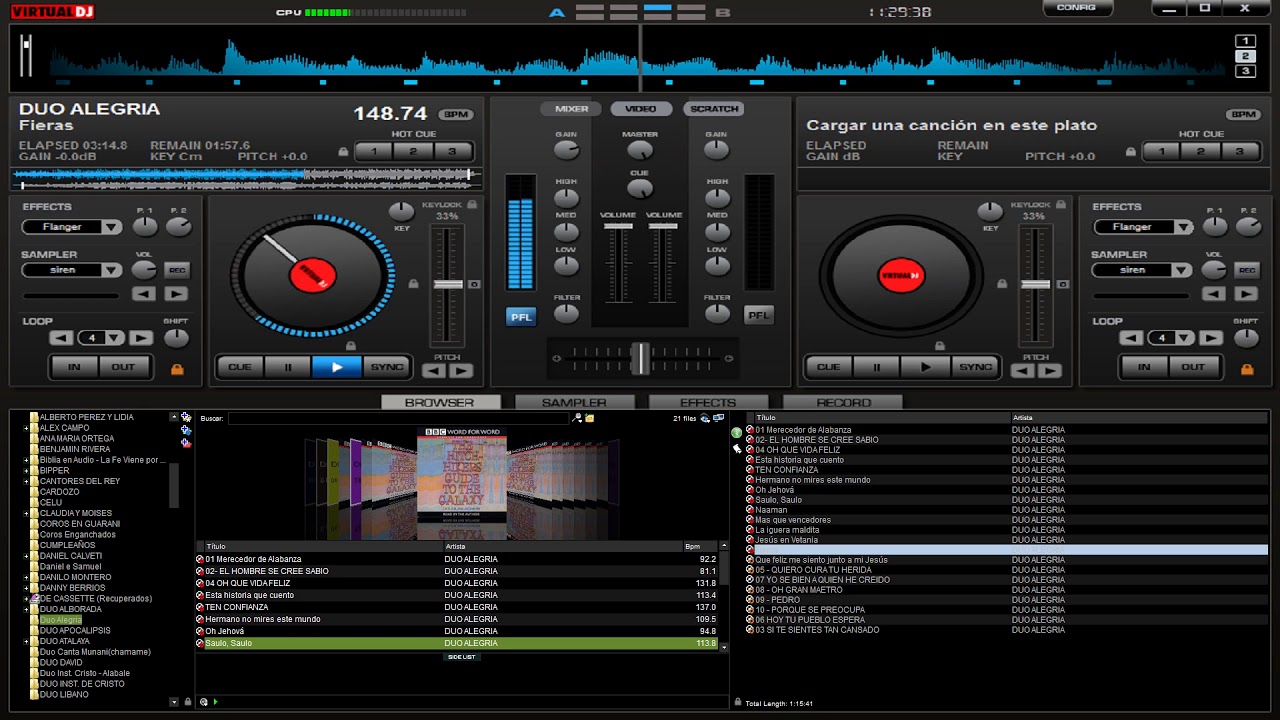Select the DUO APOCALIPSIS folder

(75, 631)
